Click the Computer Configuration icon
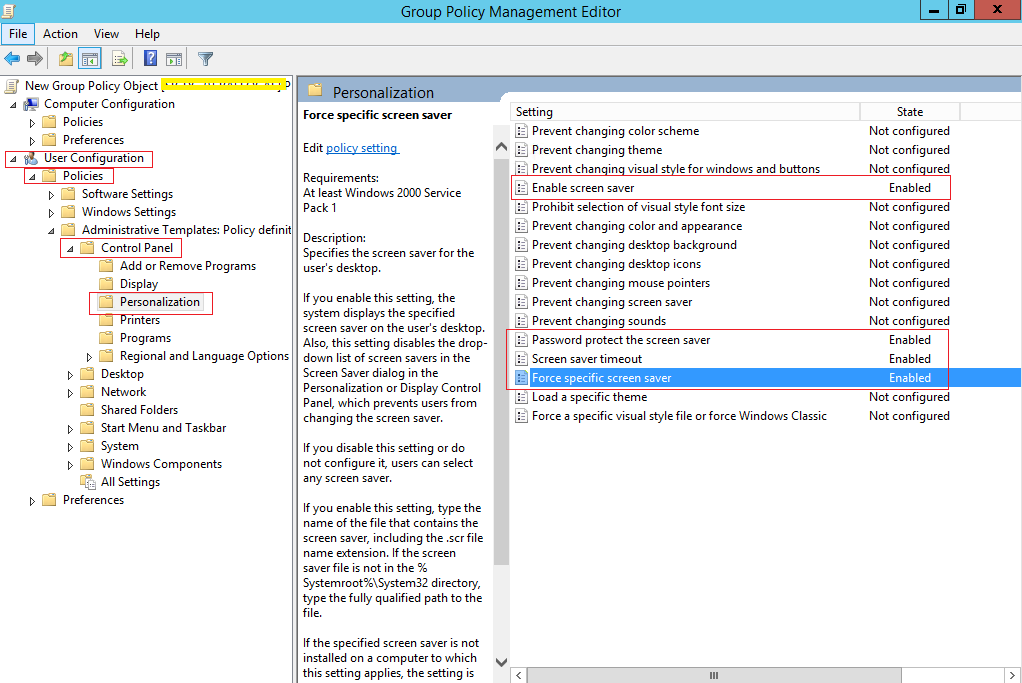Image resolution: width=1022 pixels, height=683 pixels. click(x=31, y=104)
